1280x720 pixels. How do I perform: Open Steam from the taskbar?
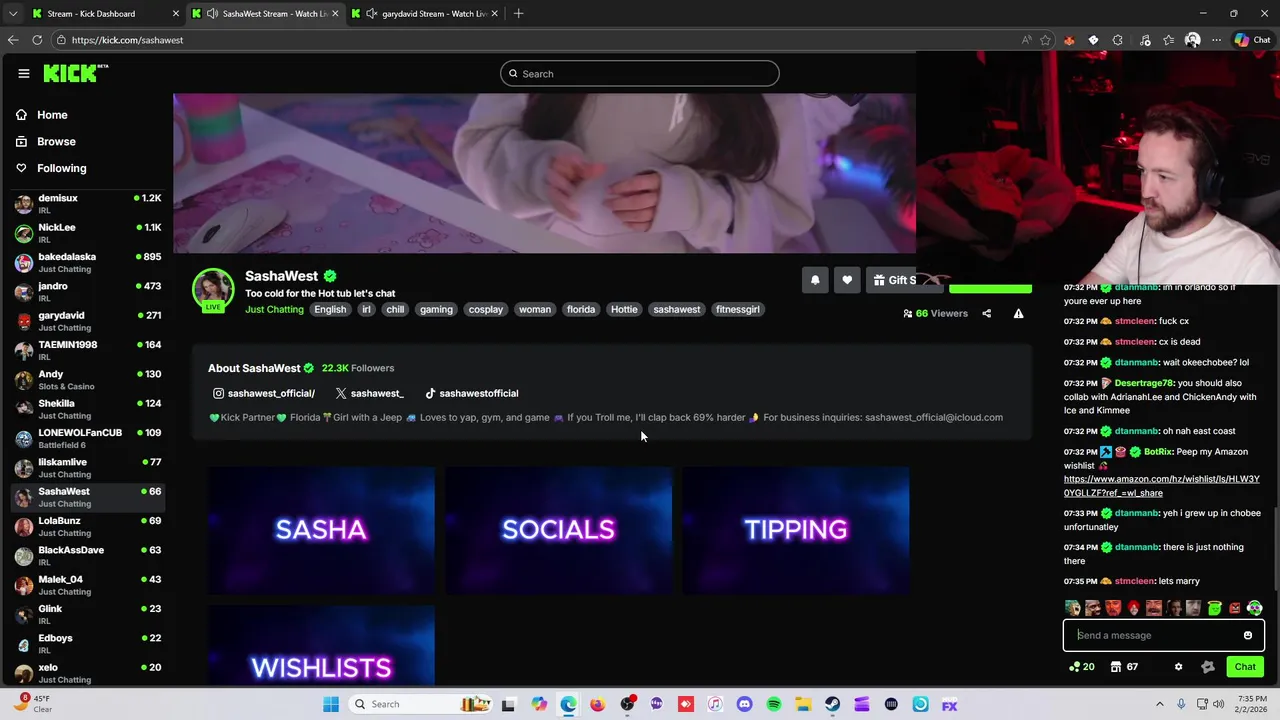[832, 704]
